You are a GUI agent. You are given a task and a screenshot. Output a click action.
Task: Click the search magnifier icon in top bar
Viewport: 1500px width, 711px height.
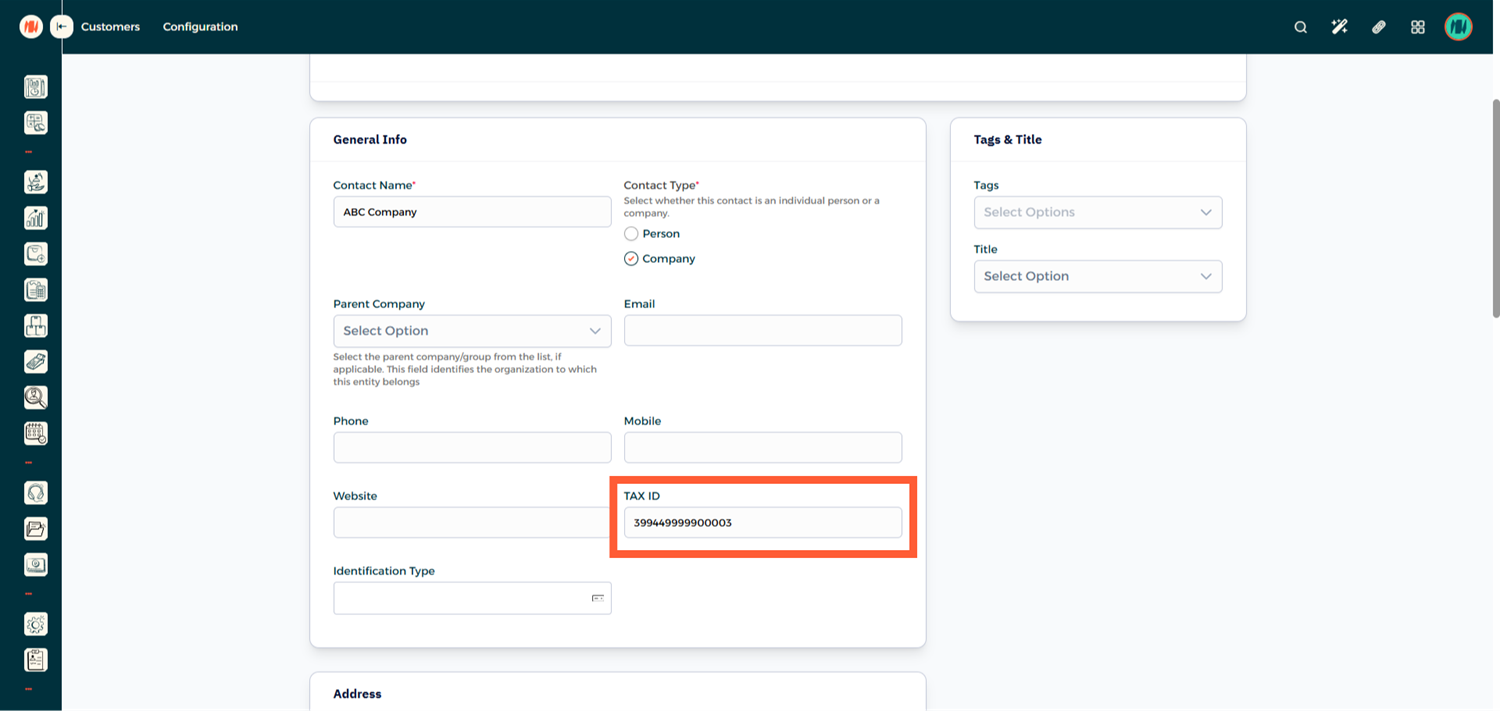(x=1300, y=27)
